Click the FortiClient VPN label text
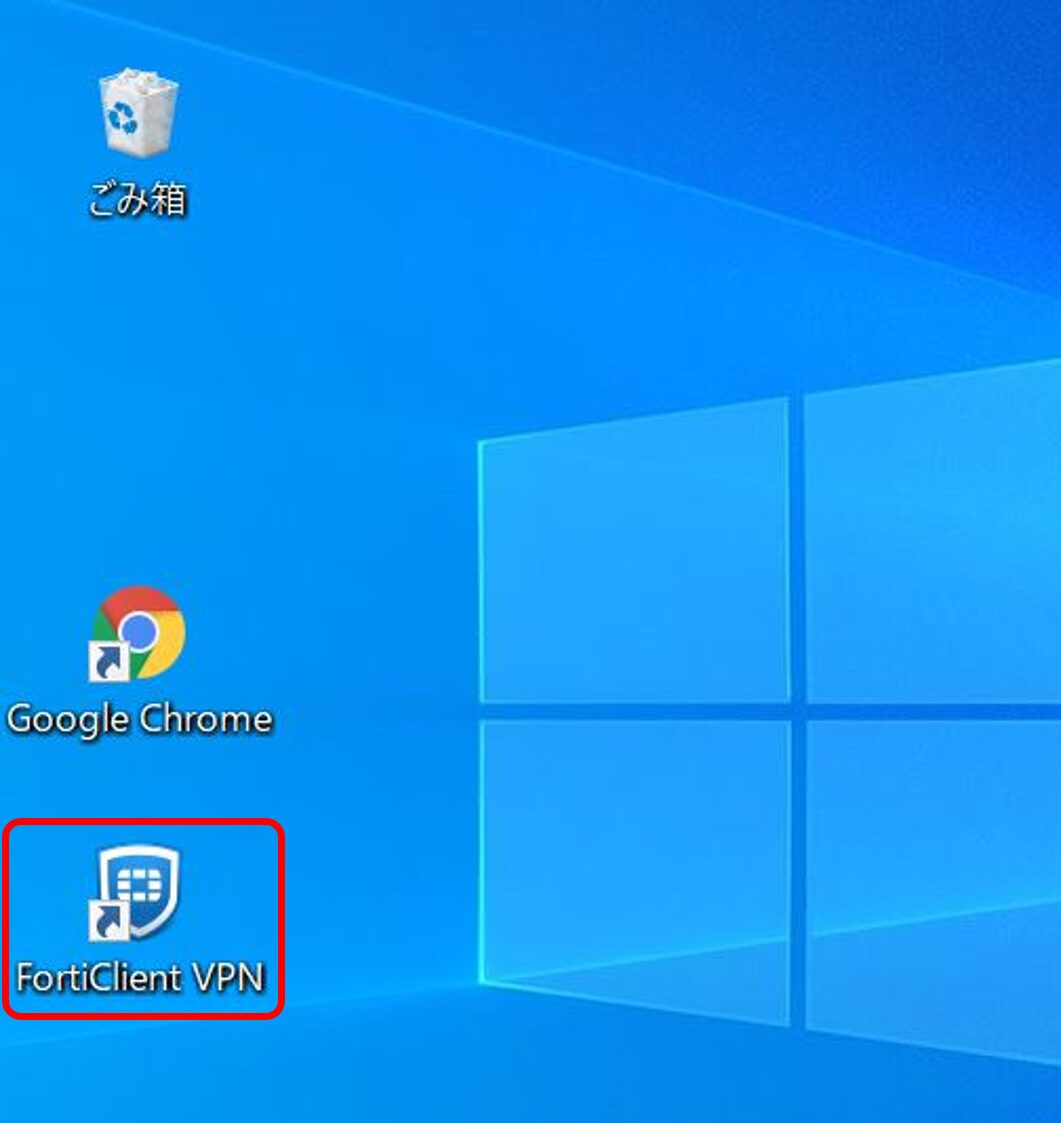The image size is (1061, 1123). pyautogui.click(x=140, y=978)
